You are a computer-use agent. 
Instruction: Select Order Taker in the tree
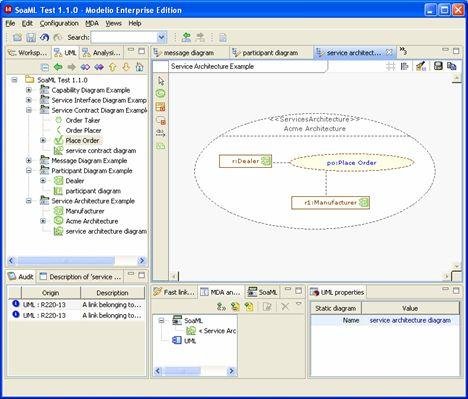click(83, 120)
